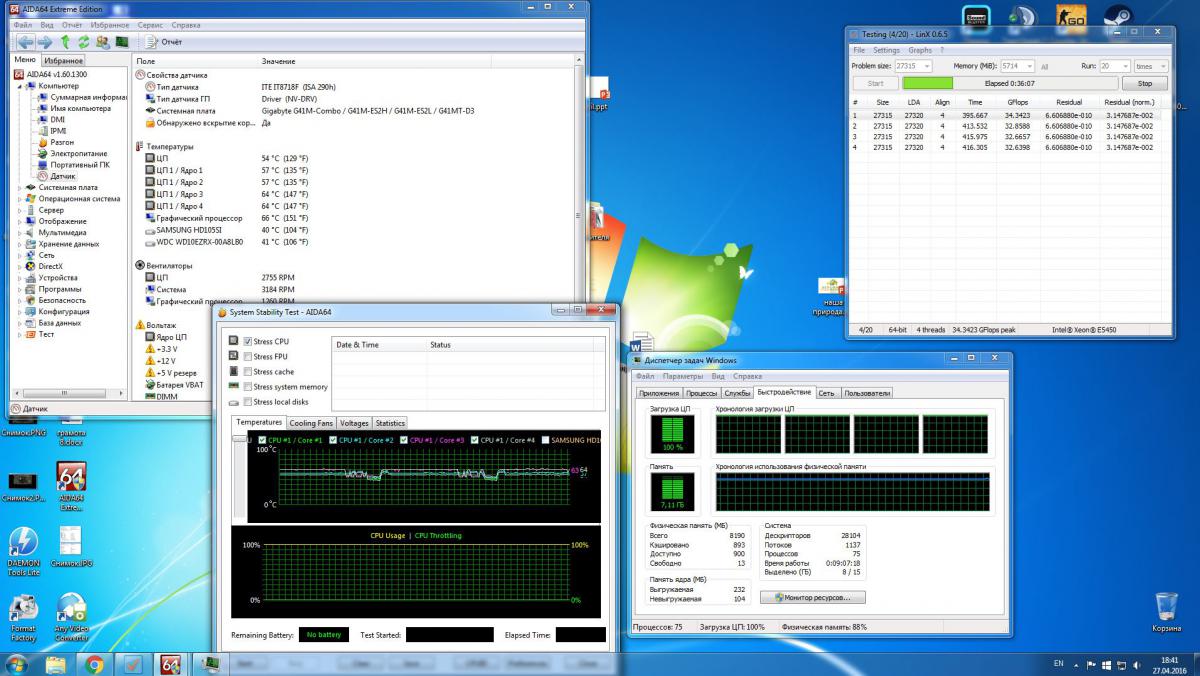This screenshot has height=676, width=1200.
Task: Expand the Системная плата tree node
Action: (x=19, y=187)
